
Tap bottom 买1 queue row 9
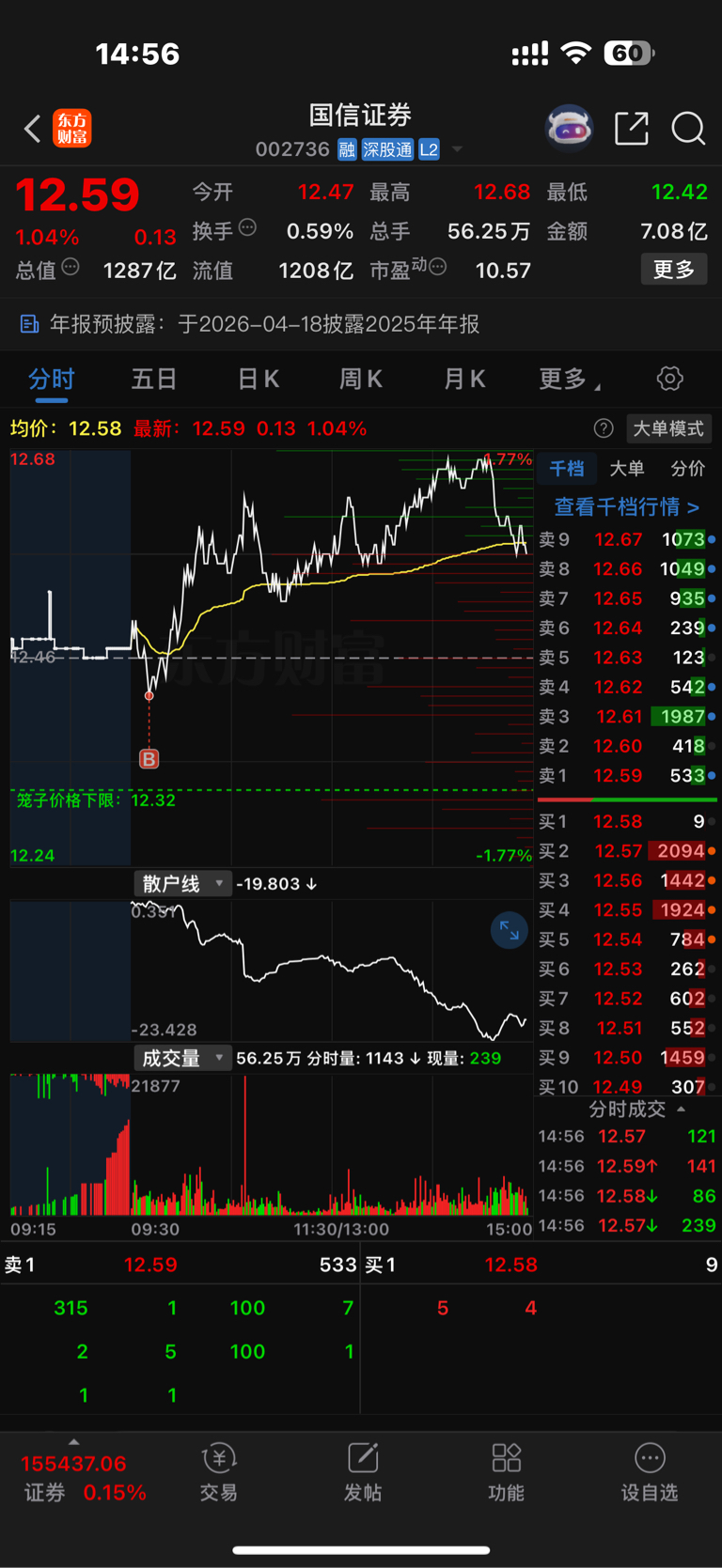(x=541, y=1265)
